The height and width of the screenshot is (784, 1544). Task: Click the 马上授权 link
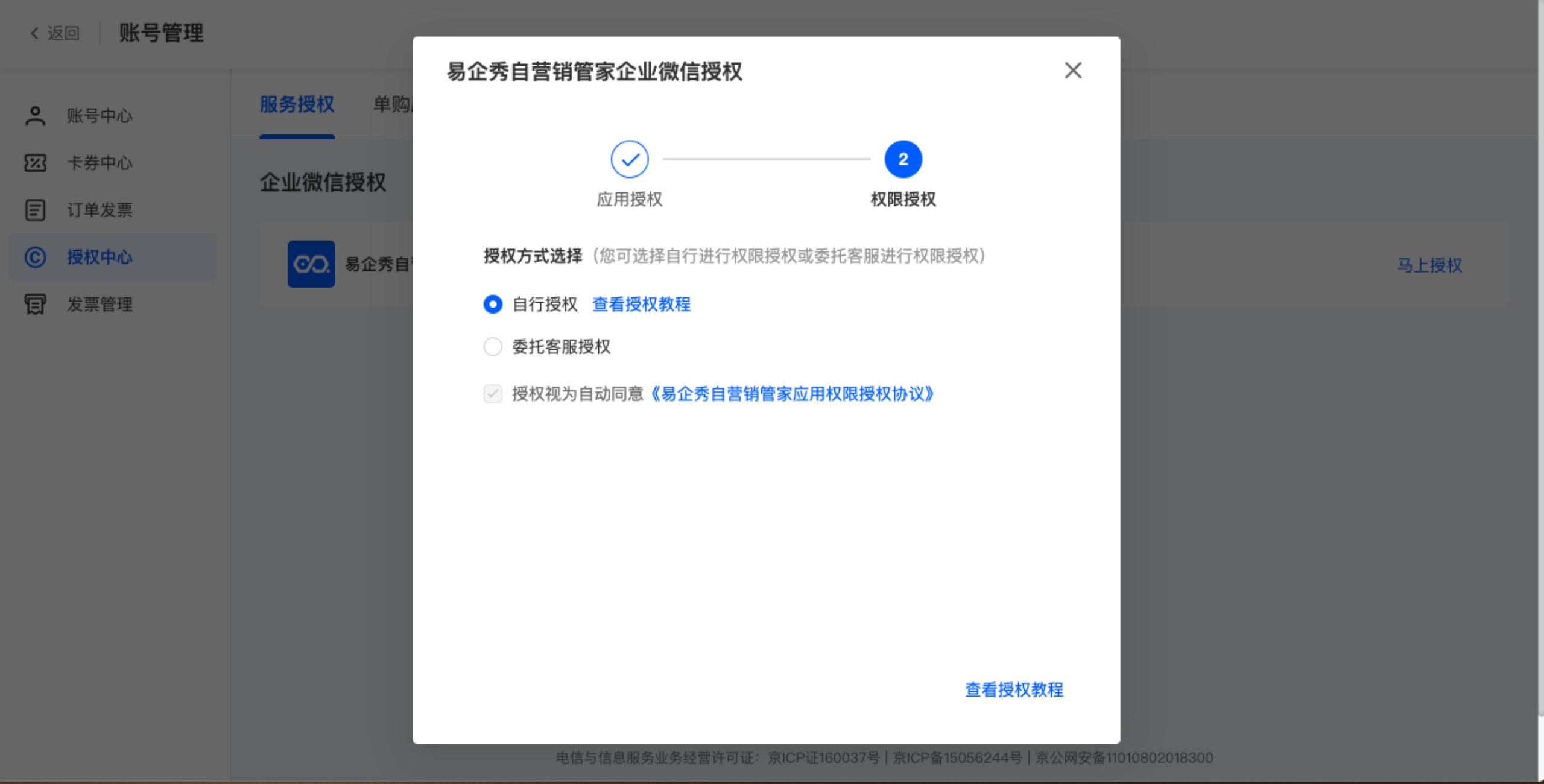[1429, 265]
